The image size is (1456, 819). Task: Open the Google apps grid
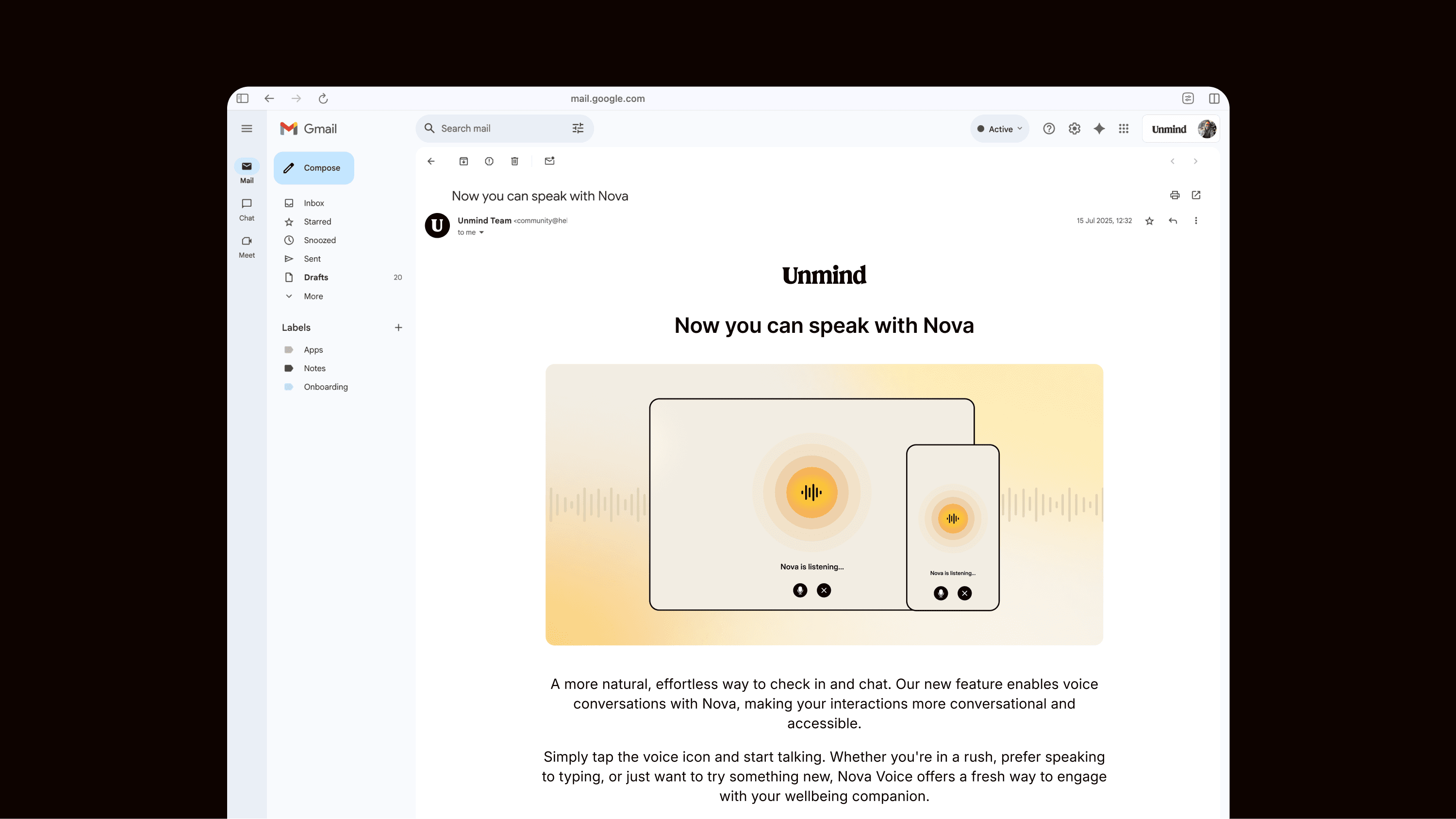click(1124, 129)
